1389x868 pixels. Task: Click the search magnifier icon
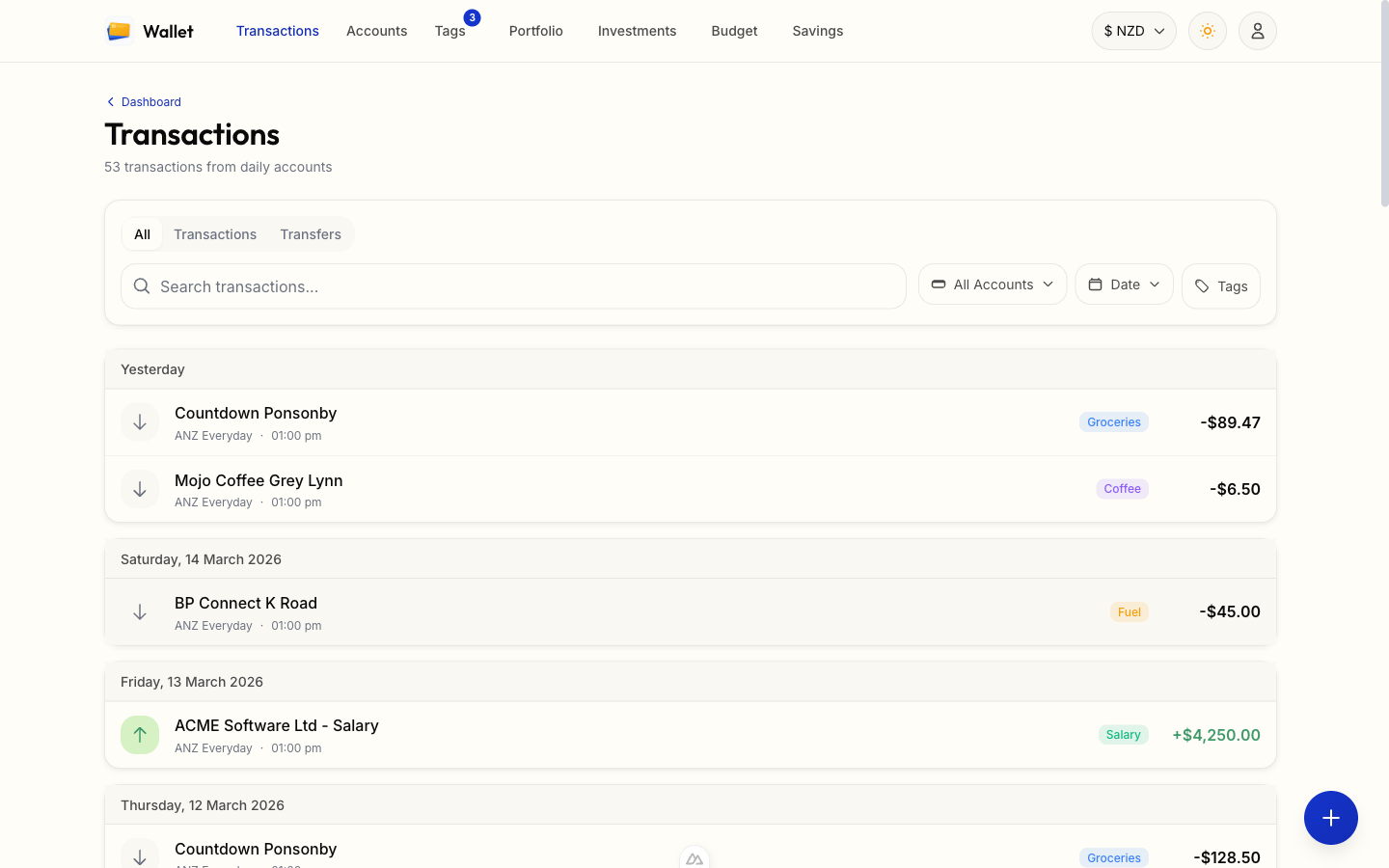pyautogui.click(x=141, y=286)
